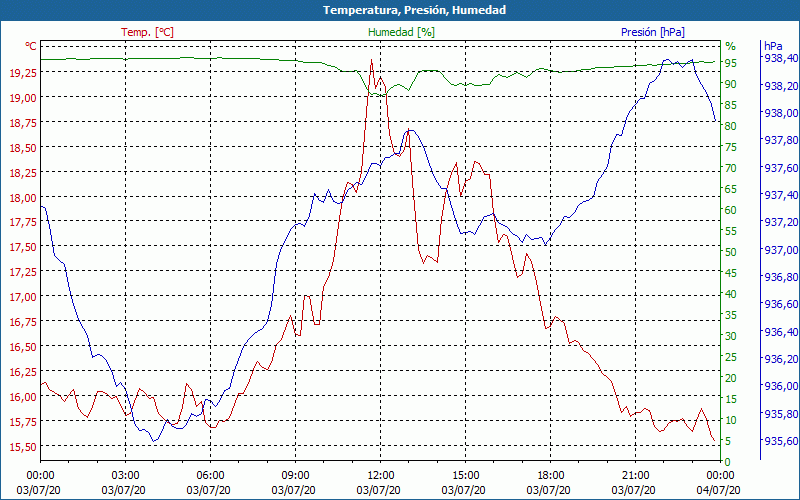Click the chart title 'Temperatura, Presión, Humedad'
This screenshot has height=500, width=800.
[x=414, y=10]
